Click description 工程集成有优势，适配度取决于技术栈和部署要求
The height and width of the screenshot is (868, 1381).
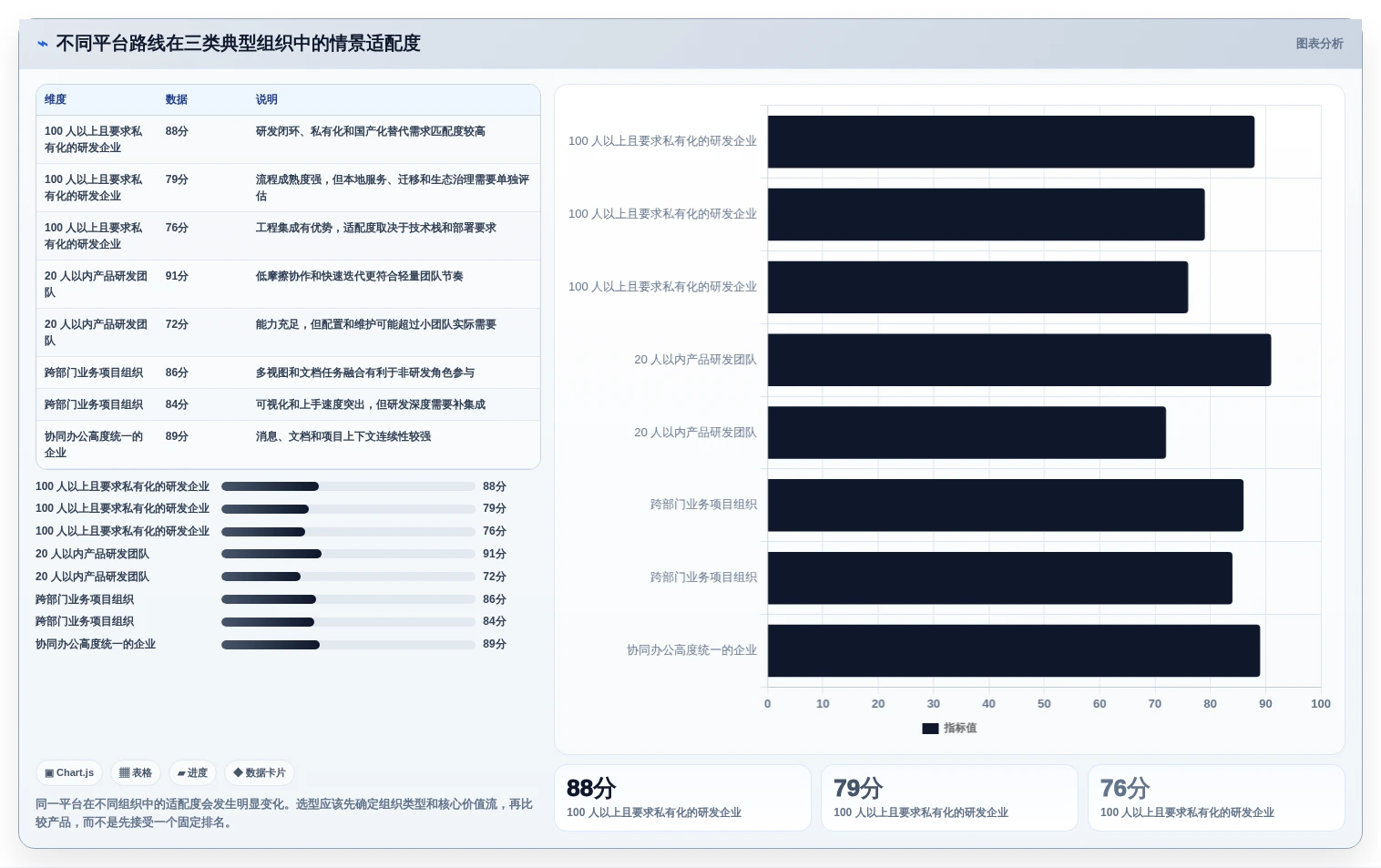[x=375, y=228]
